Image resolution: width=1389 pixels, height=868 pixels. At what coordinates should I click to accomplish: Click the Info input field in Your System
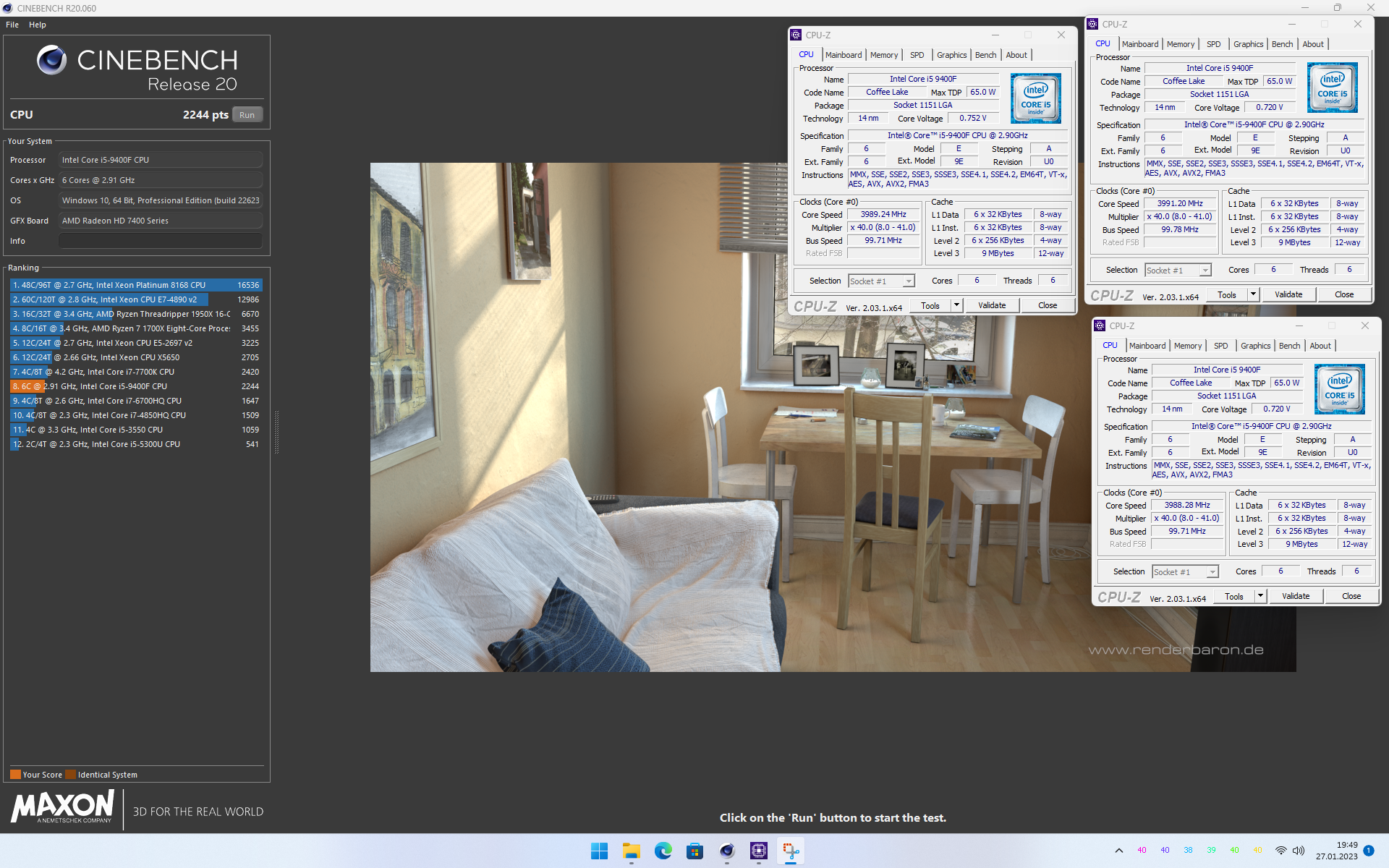pyautogui.click(x=161, y=241)
